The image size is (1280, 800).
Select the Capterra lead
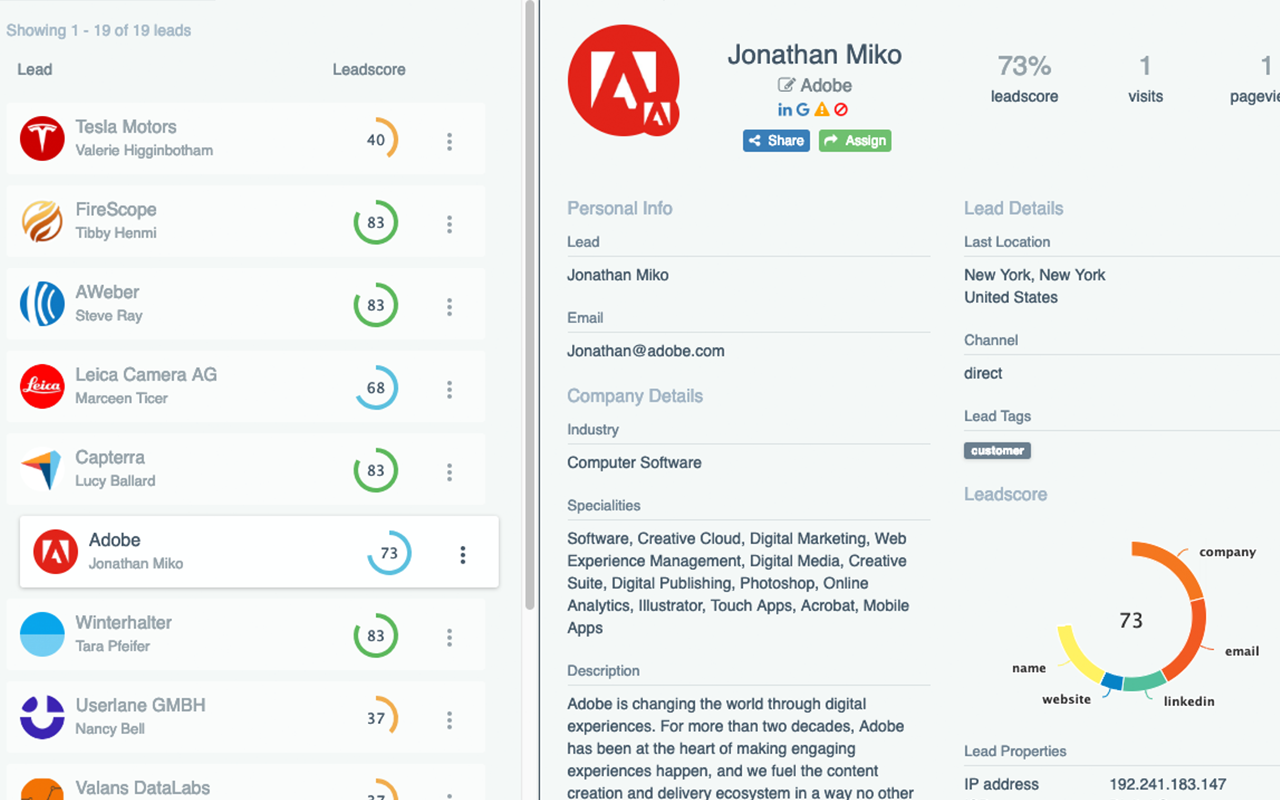coord(246,469)
